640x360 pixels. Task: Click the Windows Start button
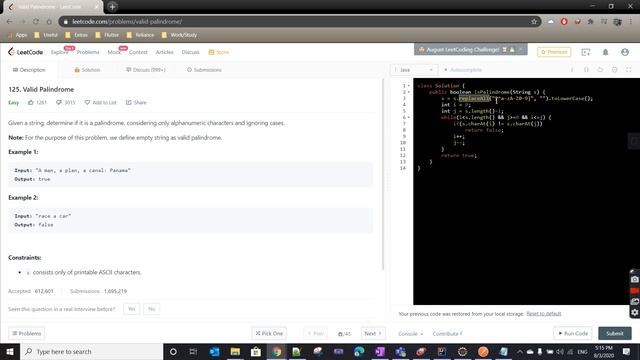coord(10,351)
